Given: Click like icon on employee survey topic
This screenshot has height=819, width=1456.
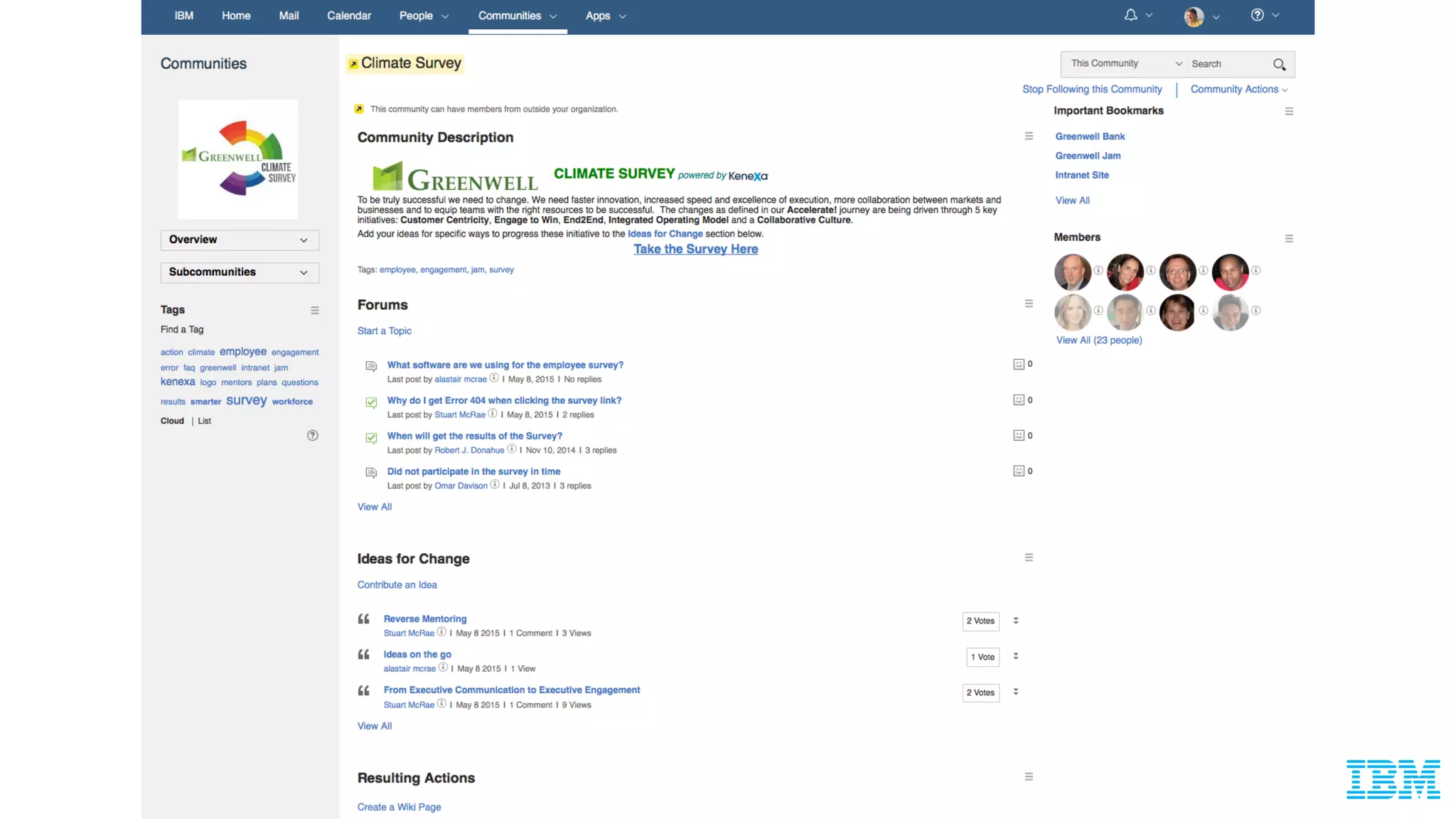Looking at the screenshot, I should coord(1018,364).
